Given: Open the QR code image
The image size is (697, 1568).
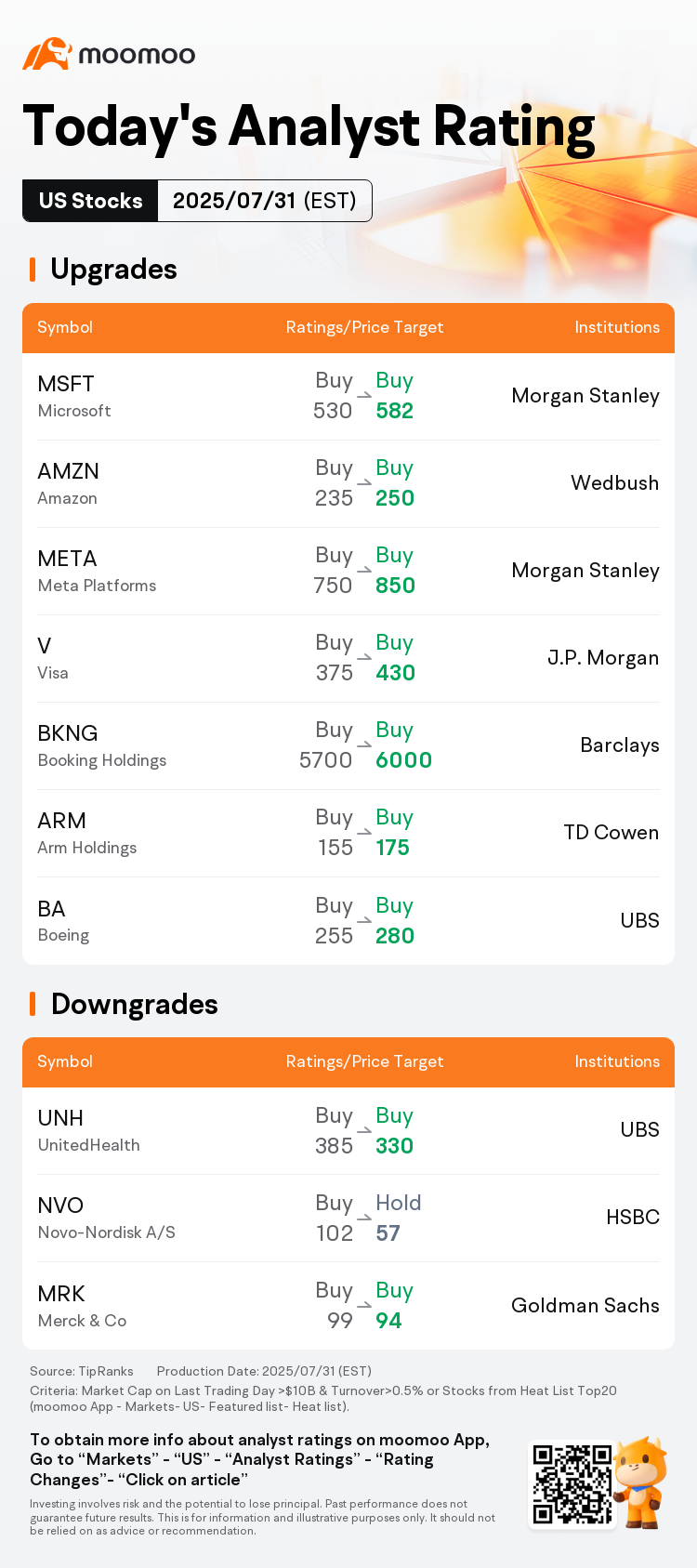Looking at the screenshot, I should [572, 1483].
